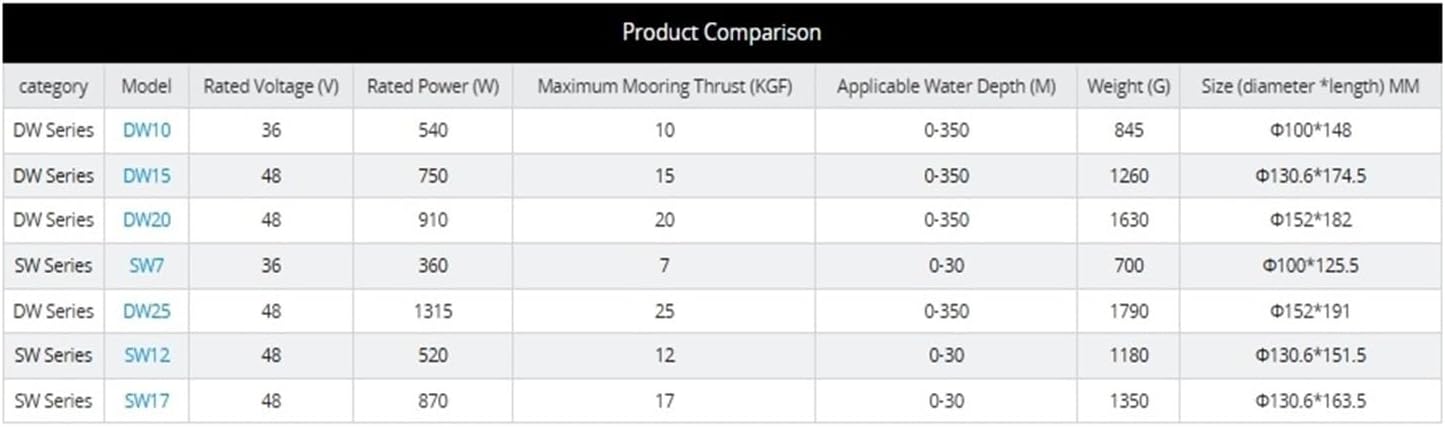The height and width of the screenshot is (427, 1445).
Task: Click the 845 weight cell
Action: [x=1128, y=130]
